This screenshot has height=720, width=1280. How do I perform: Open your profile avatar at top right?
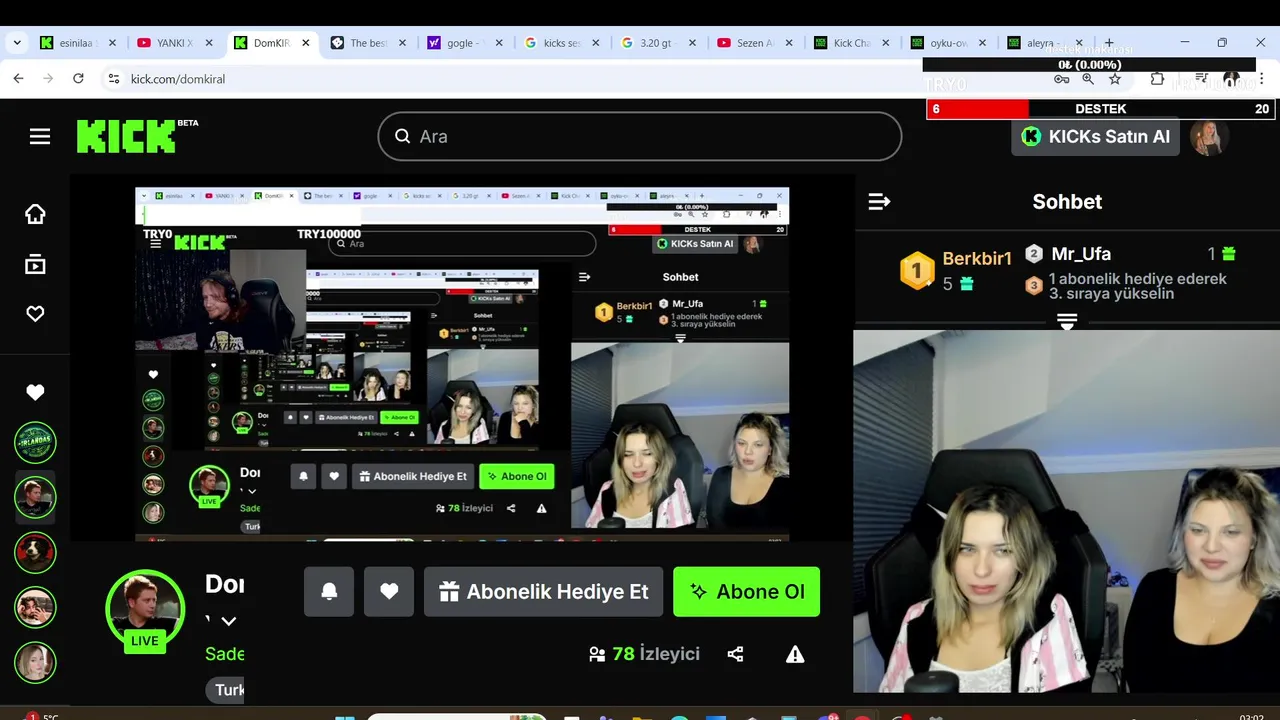[x=1208, y=137]
